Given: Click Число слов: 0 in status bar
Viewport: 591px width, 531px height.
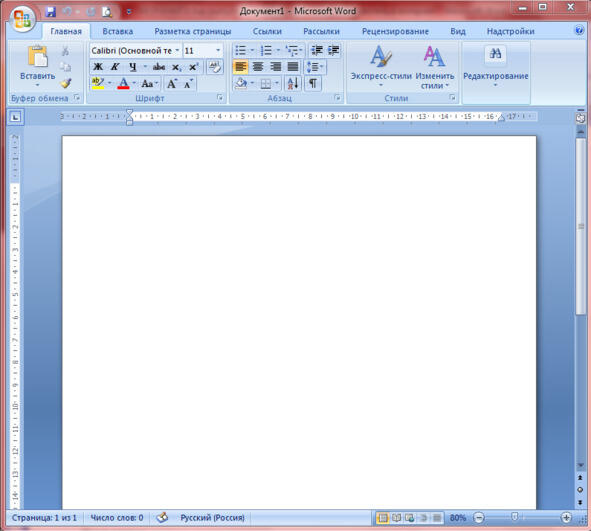Looking at the screenshot, I should 117,518.
